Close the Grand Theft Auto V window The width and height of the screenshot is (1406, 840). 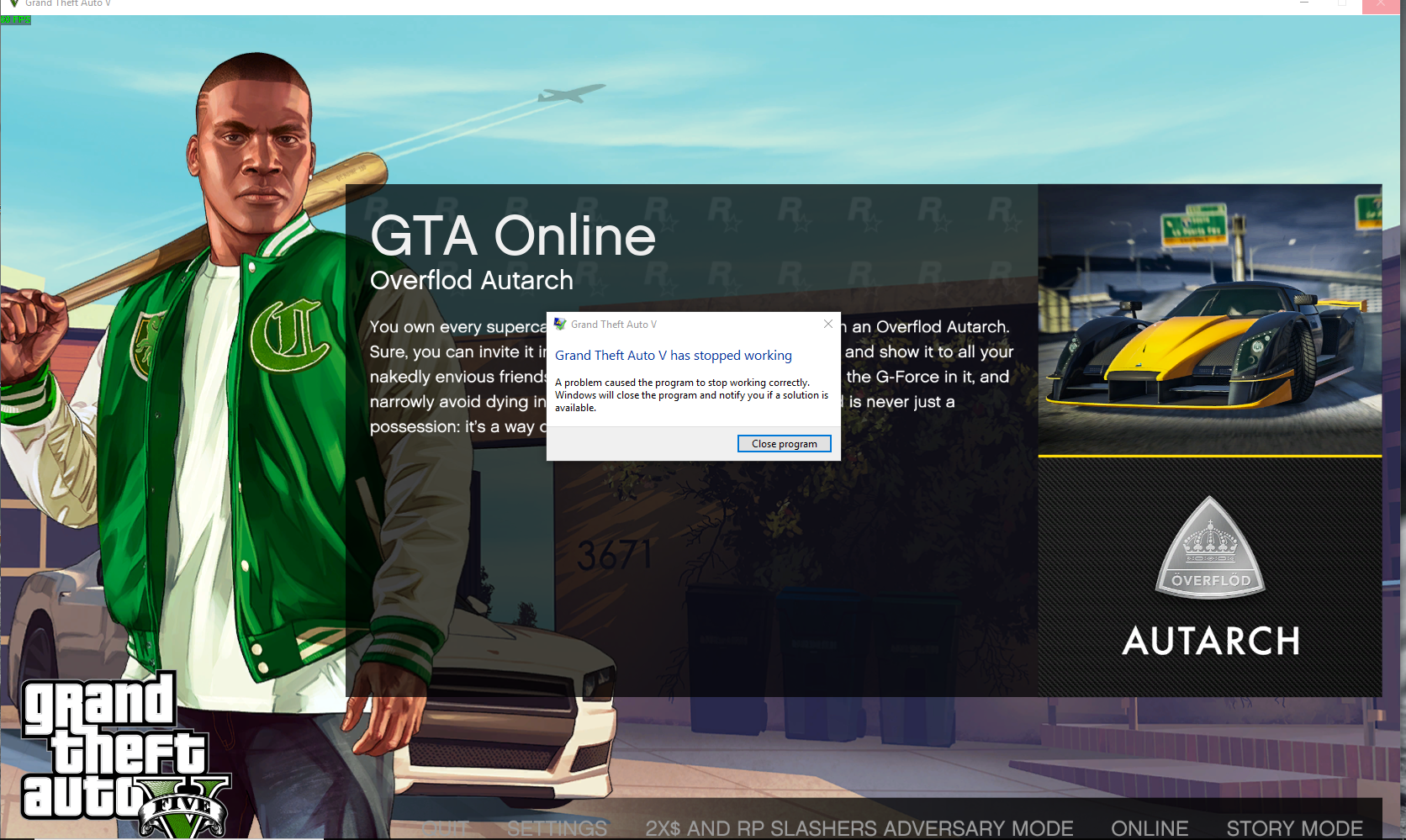pos(1380,4)
